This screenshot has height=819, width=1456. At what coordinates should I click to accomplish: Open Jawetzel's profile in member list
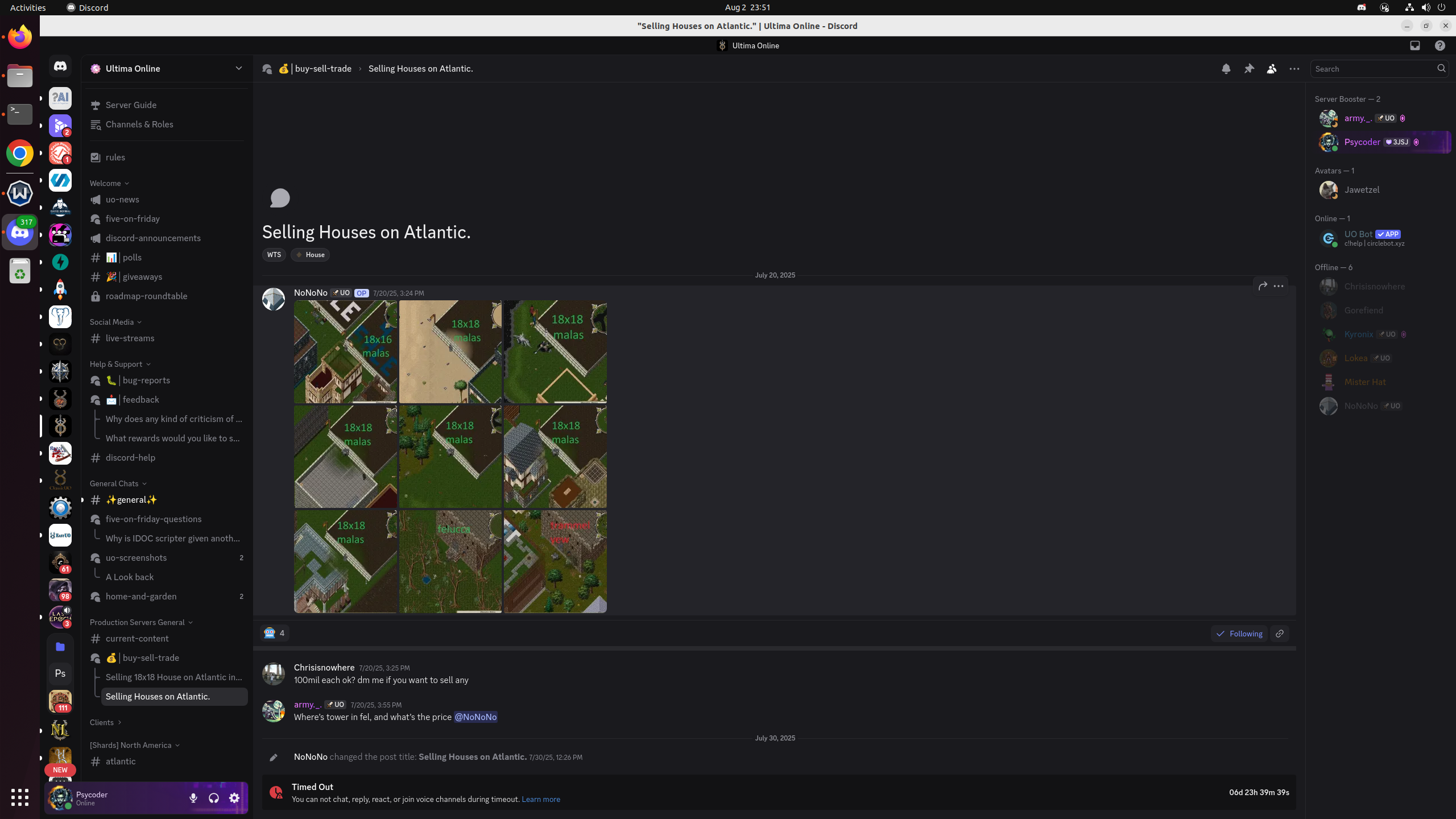1382,190
